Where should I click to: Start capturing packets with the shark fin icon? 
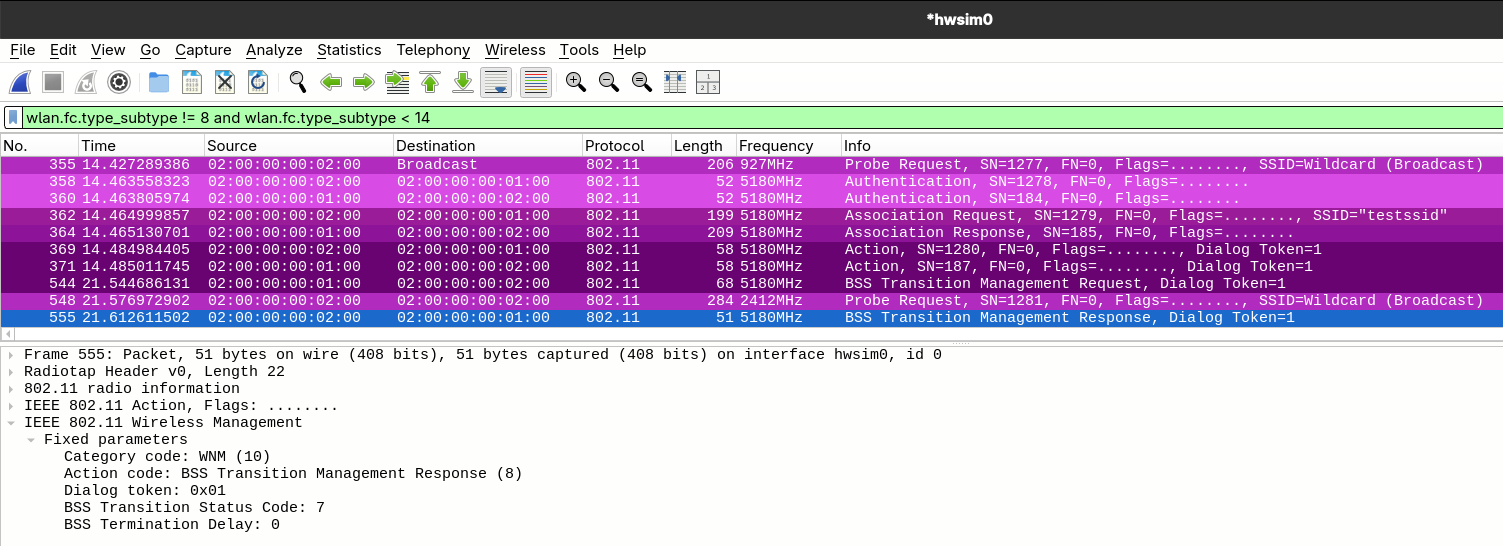[x=20, y=82]
